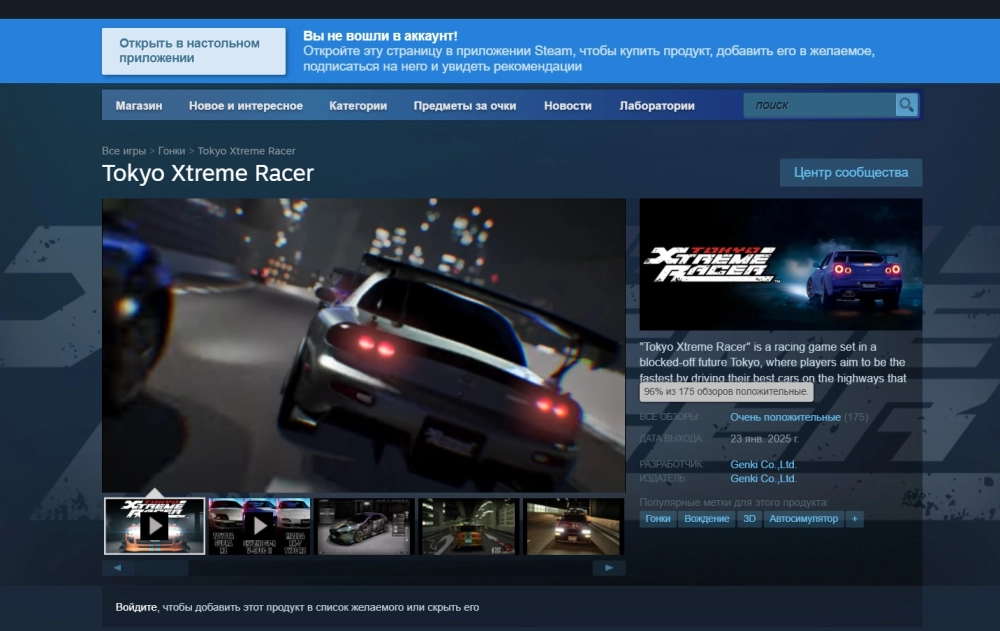Click the search magnifier icon
Viewport: 1000px width, 631px height.
click(906, 105)
